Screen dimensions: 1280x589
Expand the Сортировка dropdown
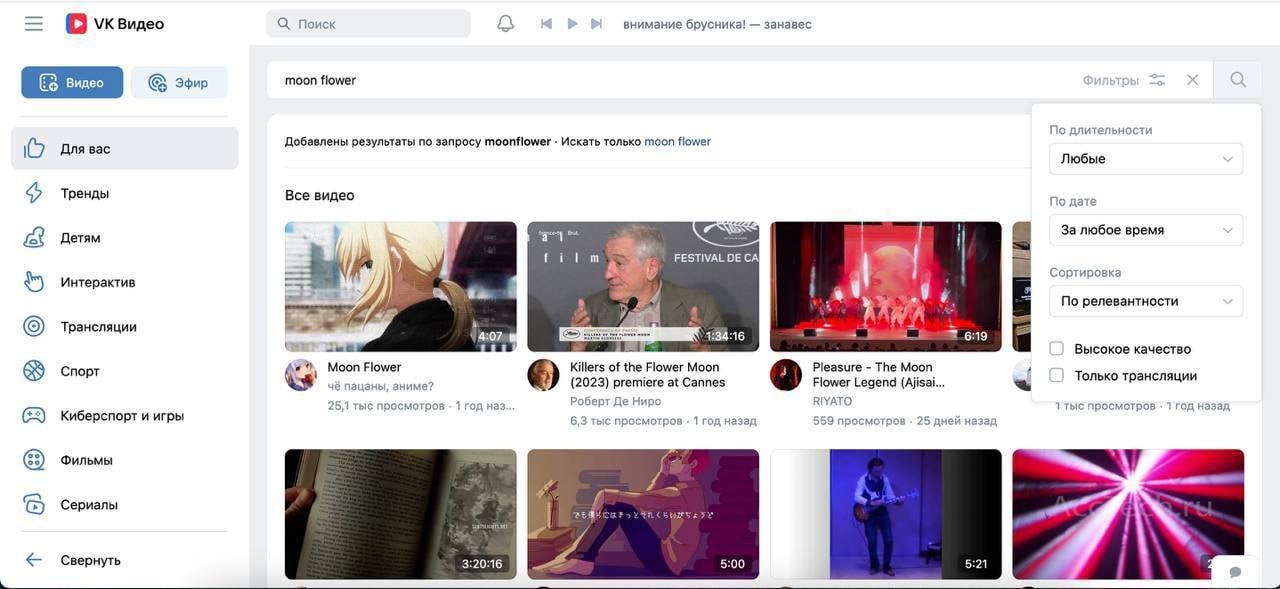tap(1145, 301)
